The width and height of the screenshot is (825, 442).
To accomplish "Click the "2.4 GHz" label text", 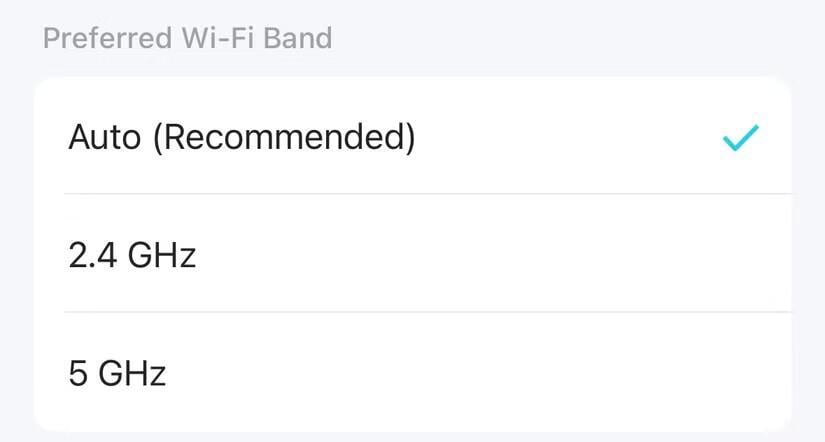I will click(132, 256).
